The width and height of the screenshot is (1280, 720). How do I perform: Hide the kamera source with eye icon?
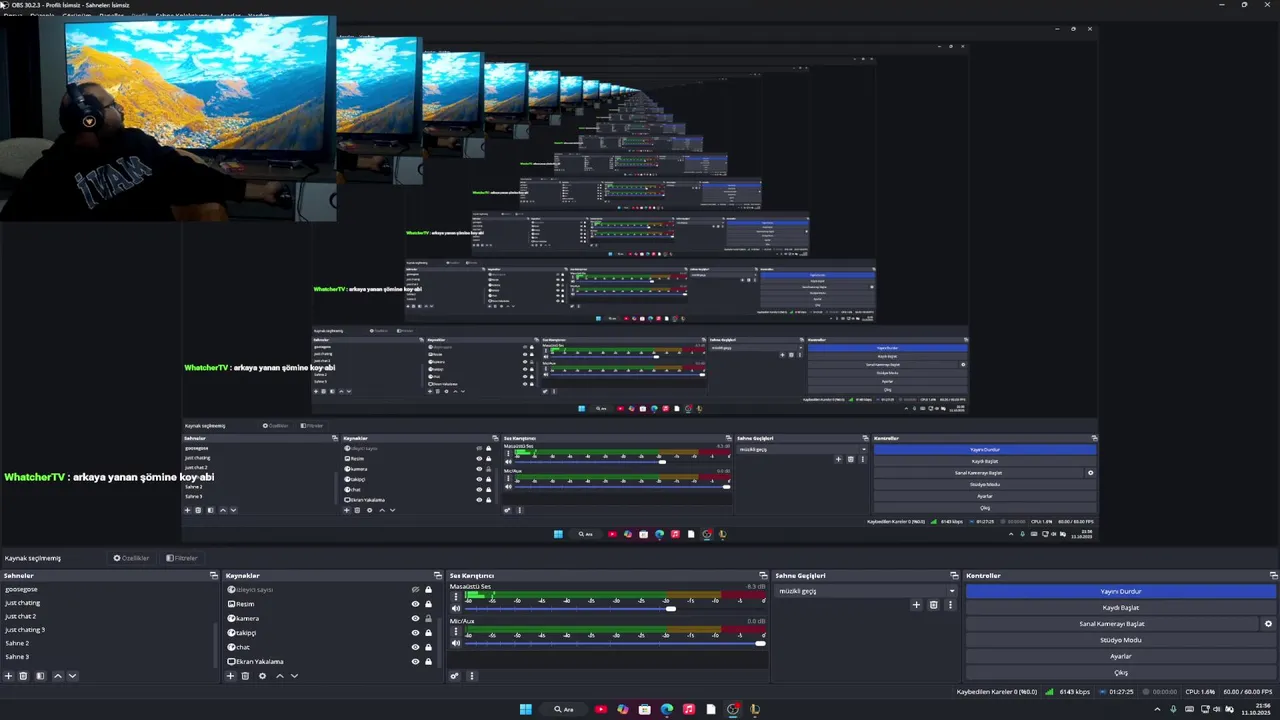pyautogui.click(x=415, y=618)
